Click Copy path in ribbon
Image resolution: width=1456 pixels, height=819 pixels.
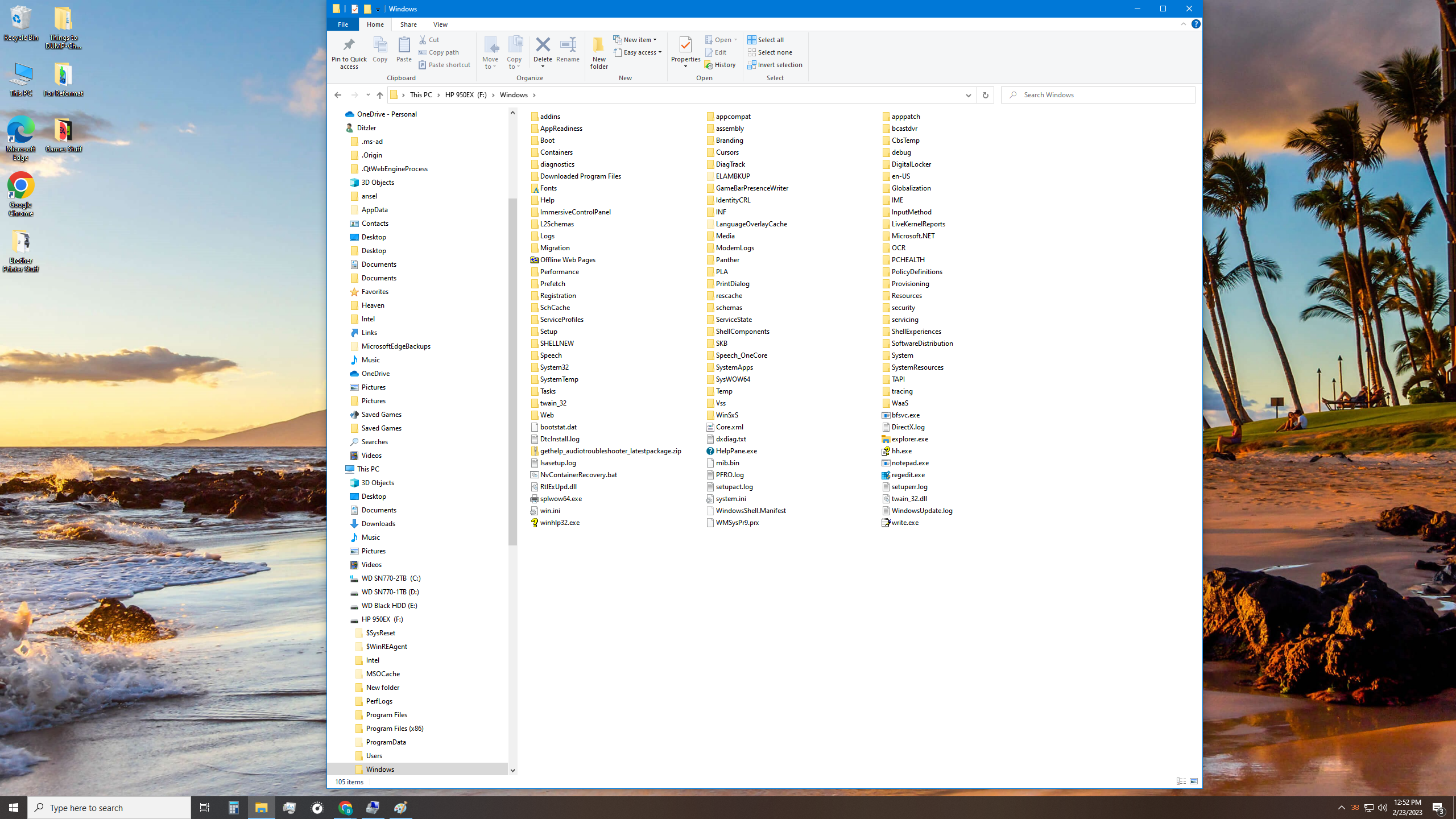tap(439, 52)
